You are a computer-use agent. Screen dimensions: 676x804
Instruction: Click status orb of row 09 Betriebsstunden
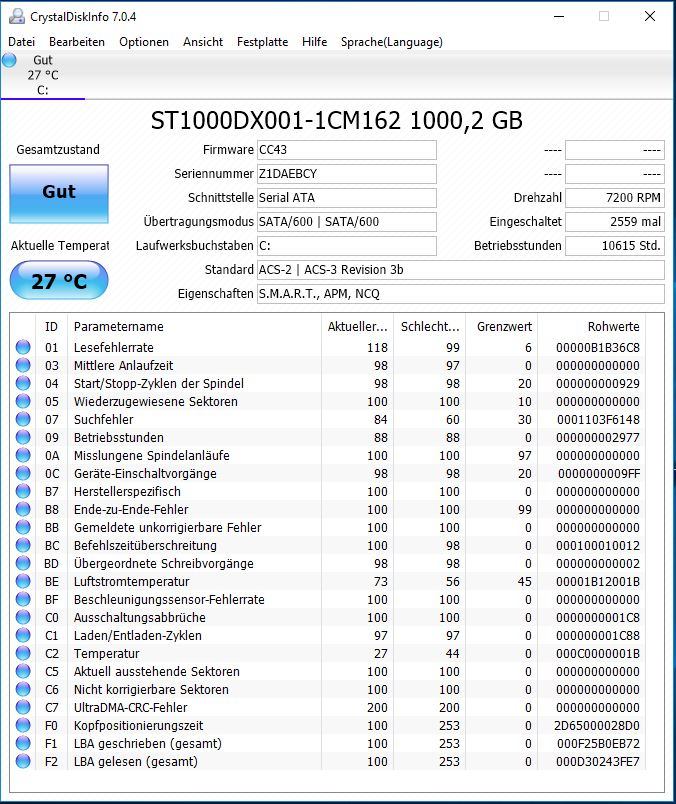(x=23, y=437)
